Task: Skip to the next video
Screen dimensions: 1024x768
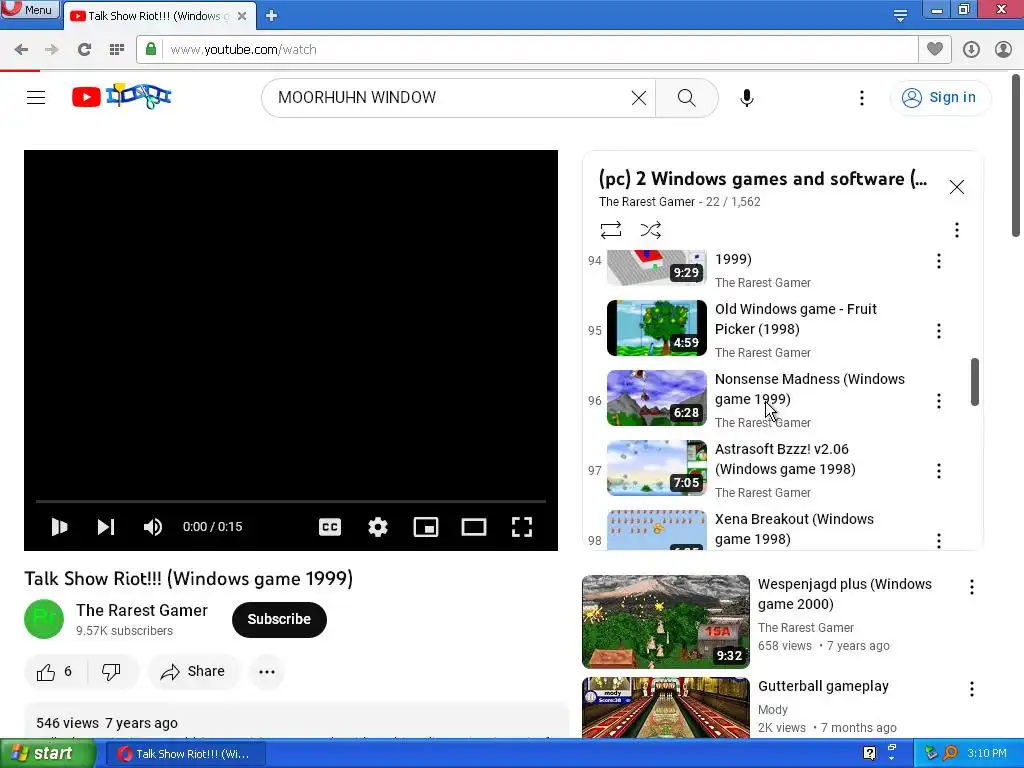Action: point(106,526)
